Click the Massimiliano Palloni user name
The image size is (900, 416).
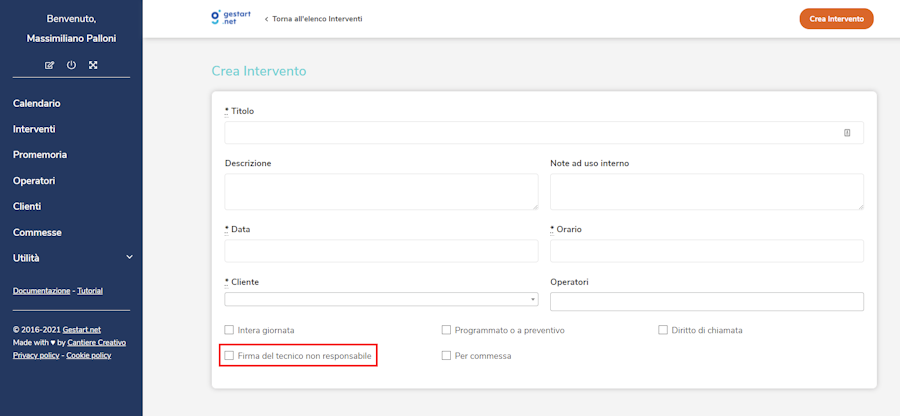pyautogui.click(x=71, y=39)
